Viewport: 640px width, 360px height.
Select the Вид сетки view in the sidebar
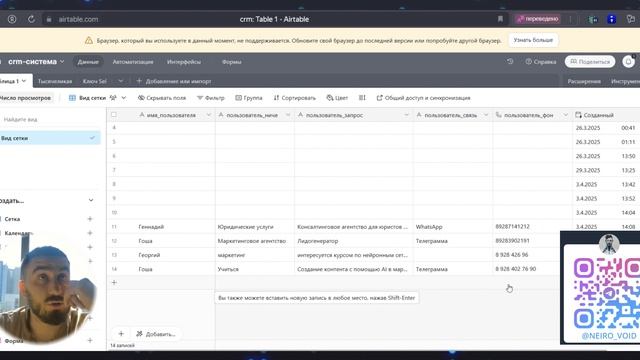pyautogui.click(x=49, y=138)
